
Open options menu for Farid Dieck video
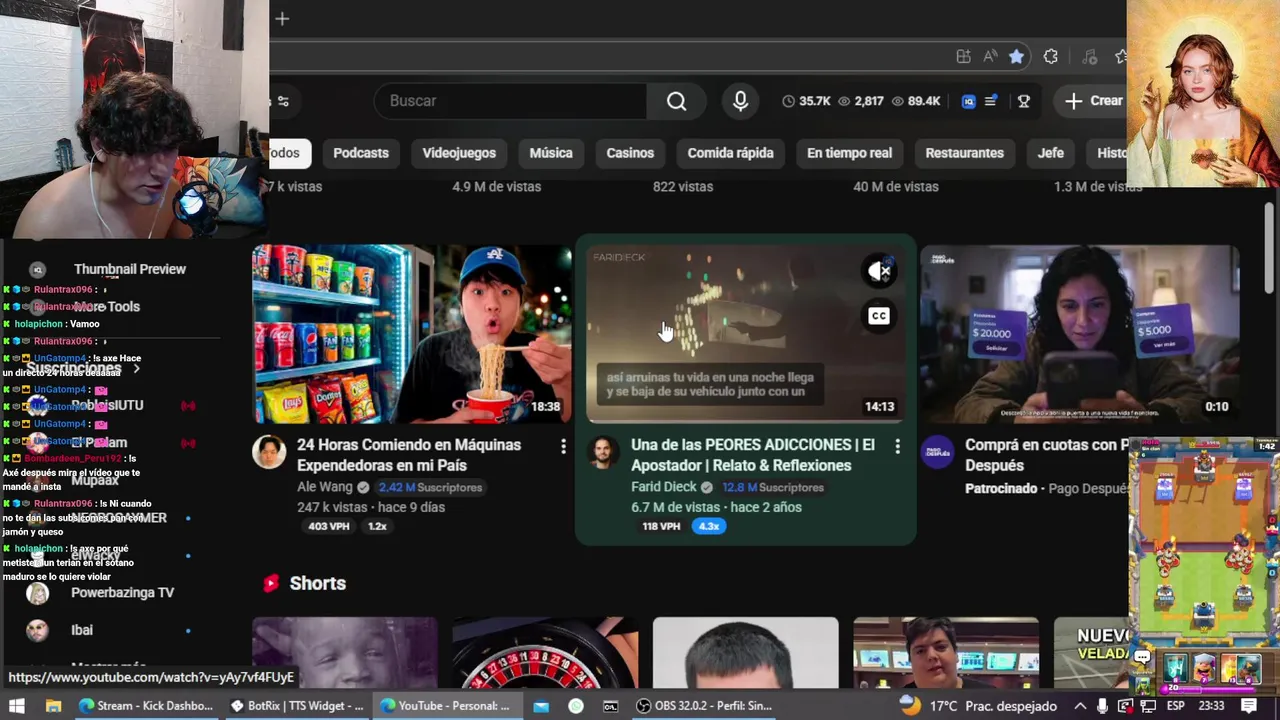click(x=897, y=447)
